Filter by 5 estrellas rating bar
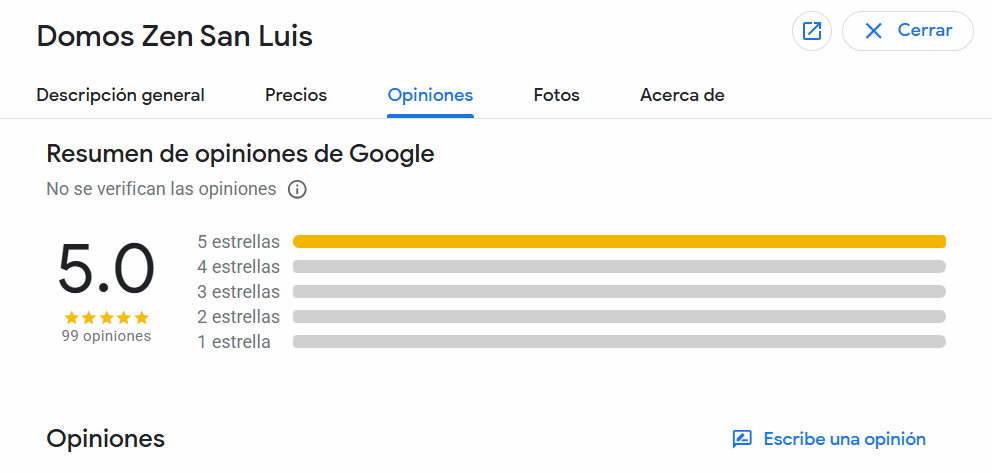 click(619, 241)
